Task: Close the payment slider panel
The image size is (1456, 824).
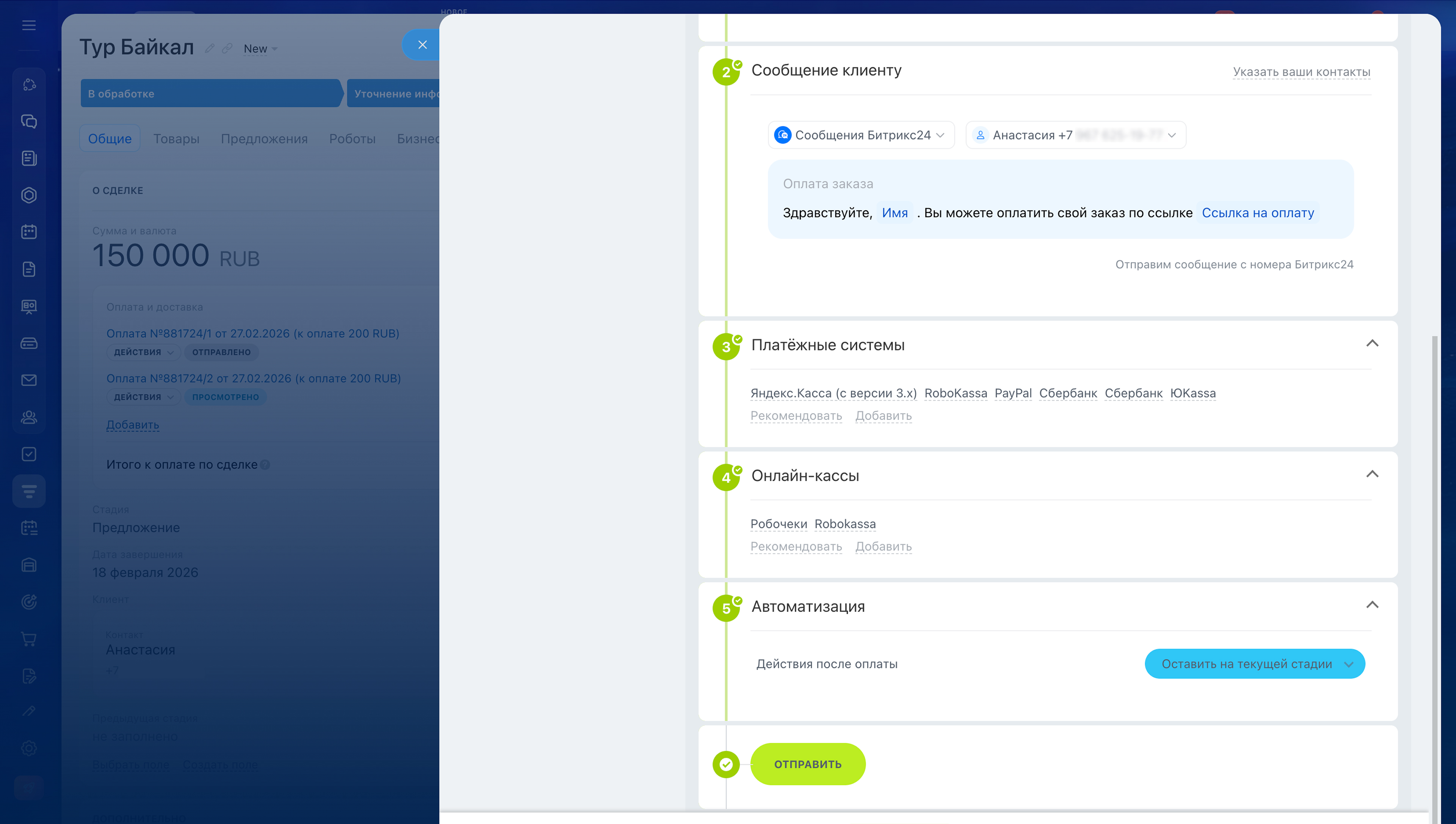Action: point(422,45)
